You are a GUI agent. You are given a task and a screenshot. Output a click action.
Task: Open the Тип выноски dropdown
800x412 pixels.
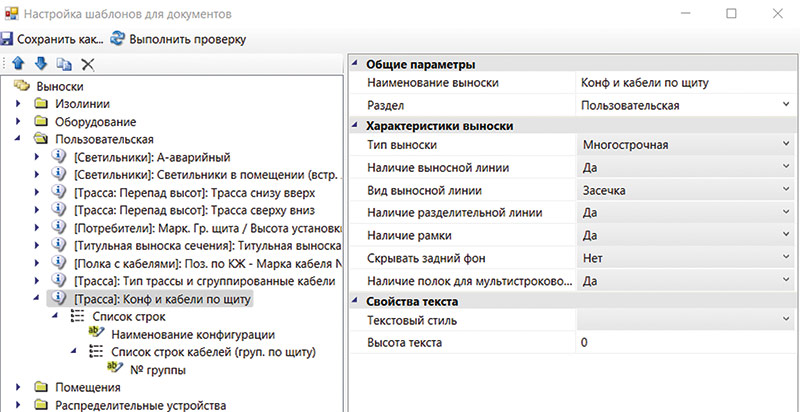point(785,146)
